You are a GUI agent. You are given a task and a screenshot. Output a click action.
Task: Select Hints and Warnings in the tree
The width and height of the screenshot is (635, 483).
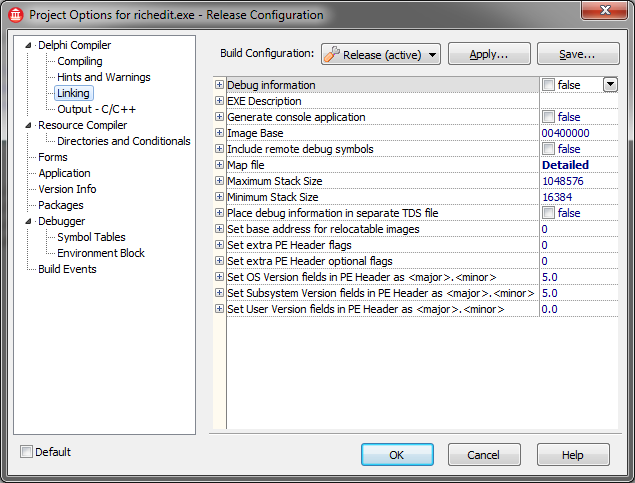click(x=104, y=77)
